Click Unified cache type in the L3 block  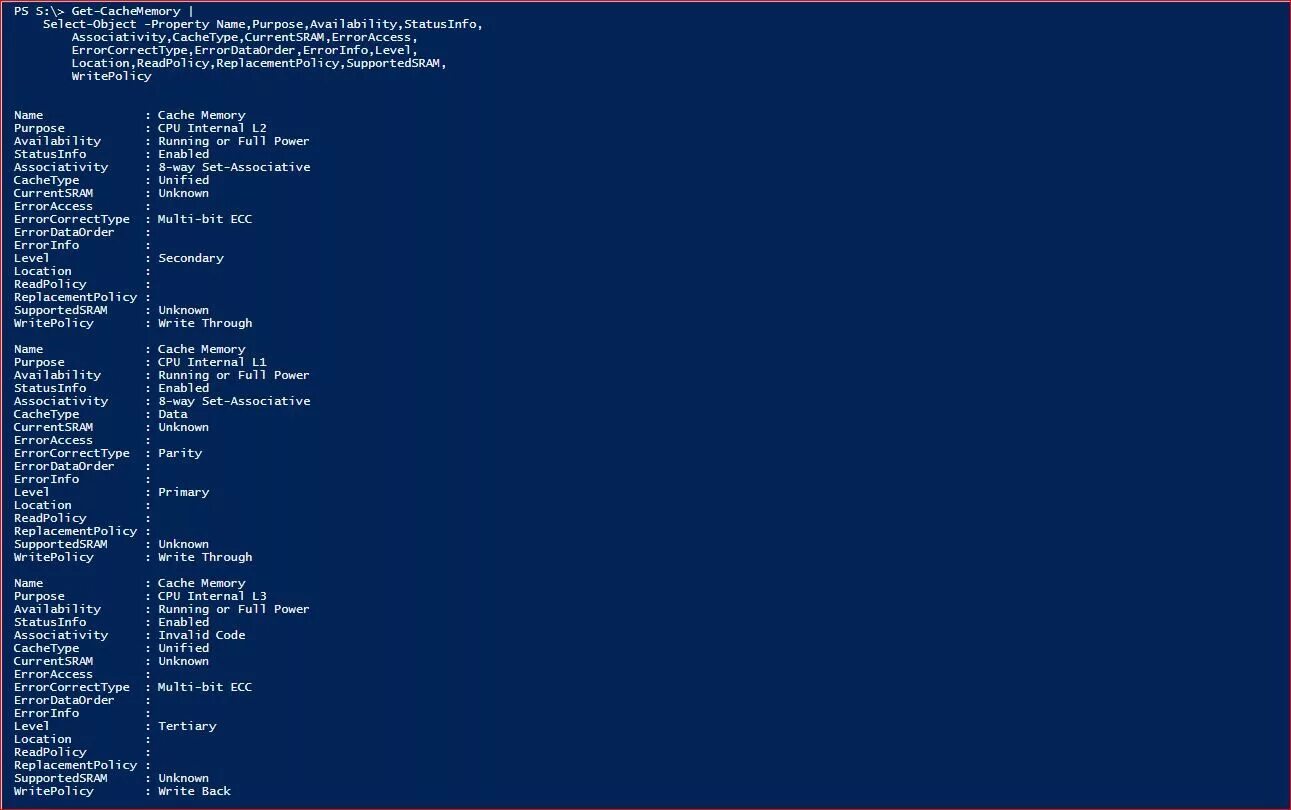click(x=183, y=648)
